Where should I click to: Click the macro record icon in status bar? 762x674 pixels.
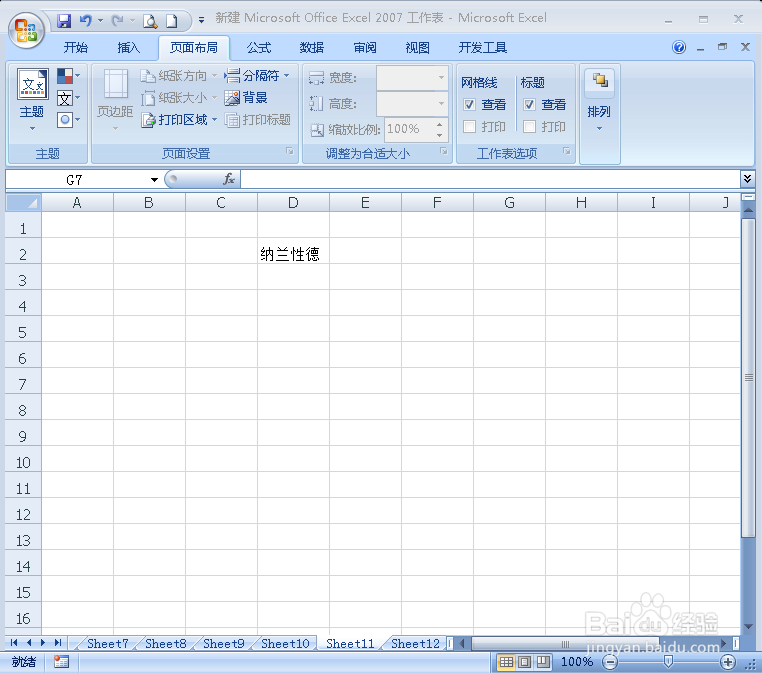point(62,662)
